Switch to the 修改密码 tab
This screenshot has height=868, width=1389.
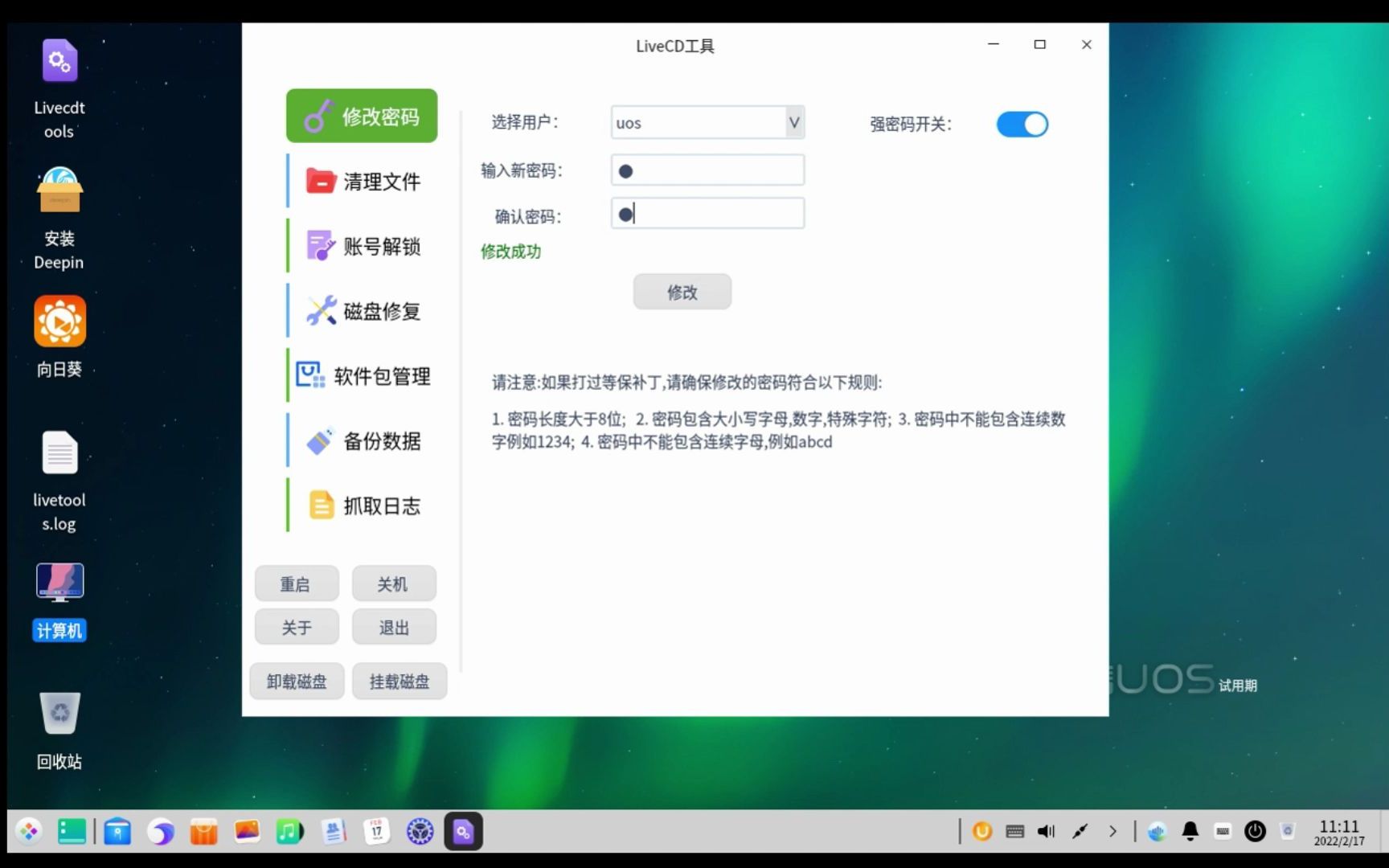point(362,115)
